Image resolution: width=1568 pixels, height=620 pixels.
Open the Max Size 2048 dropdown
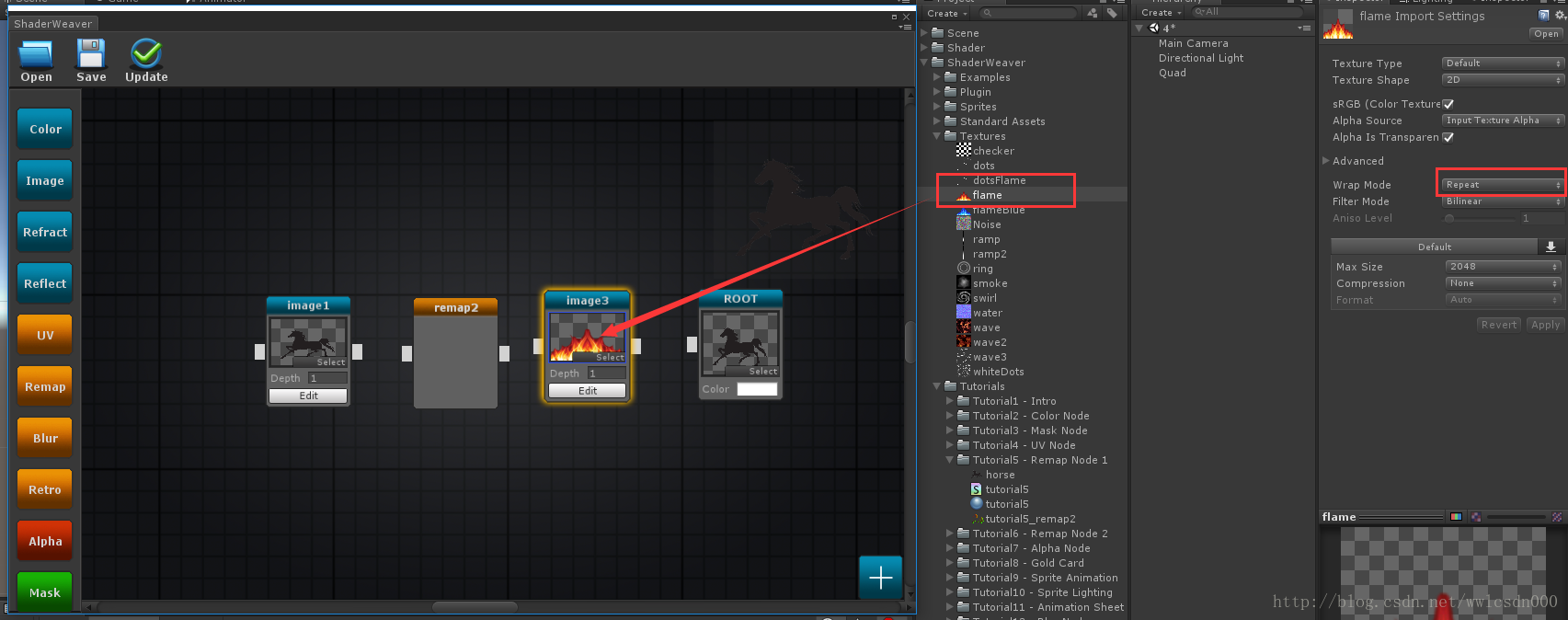coord(1504,267)
